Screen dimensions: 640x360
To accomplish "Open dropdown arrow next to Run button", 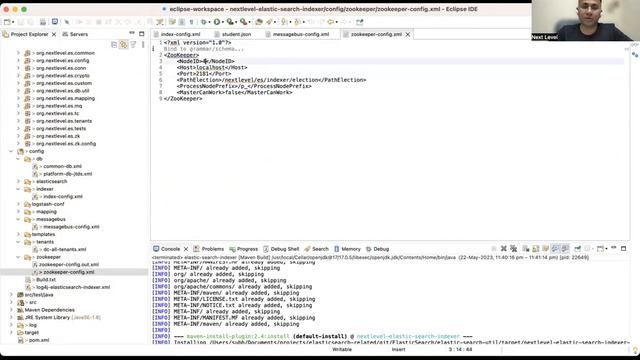I will point(223,22).
